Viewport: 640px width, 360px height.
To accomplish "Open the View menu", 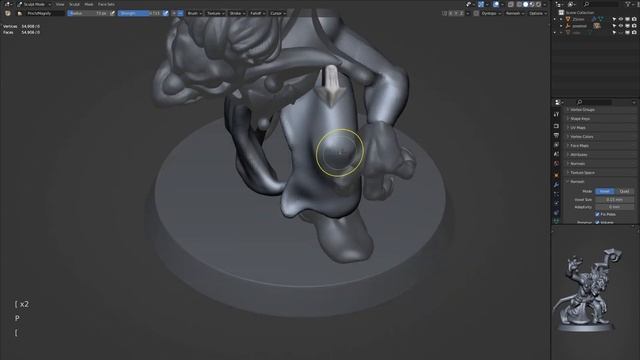I will 60,4.
